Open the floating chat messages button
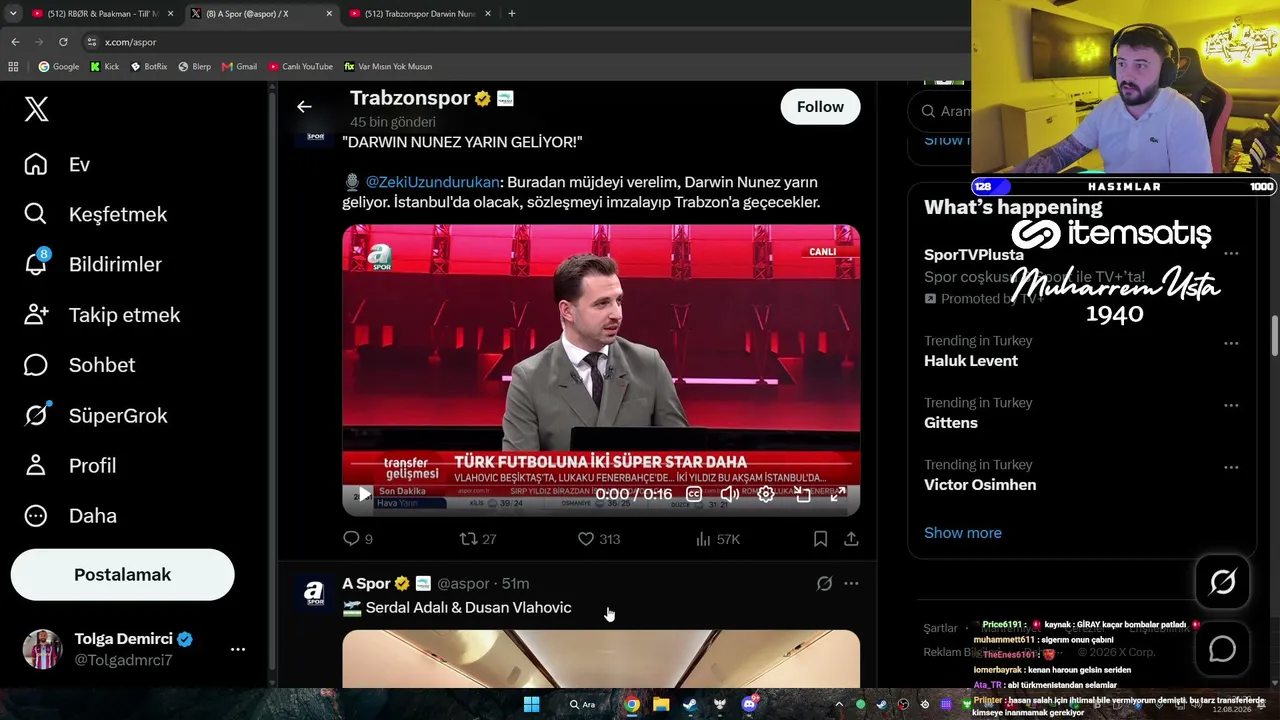 [x=1222, y=649]
